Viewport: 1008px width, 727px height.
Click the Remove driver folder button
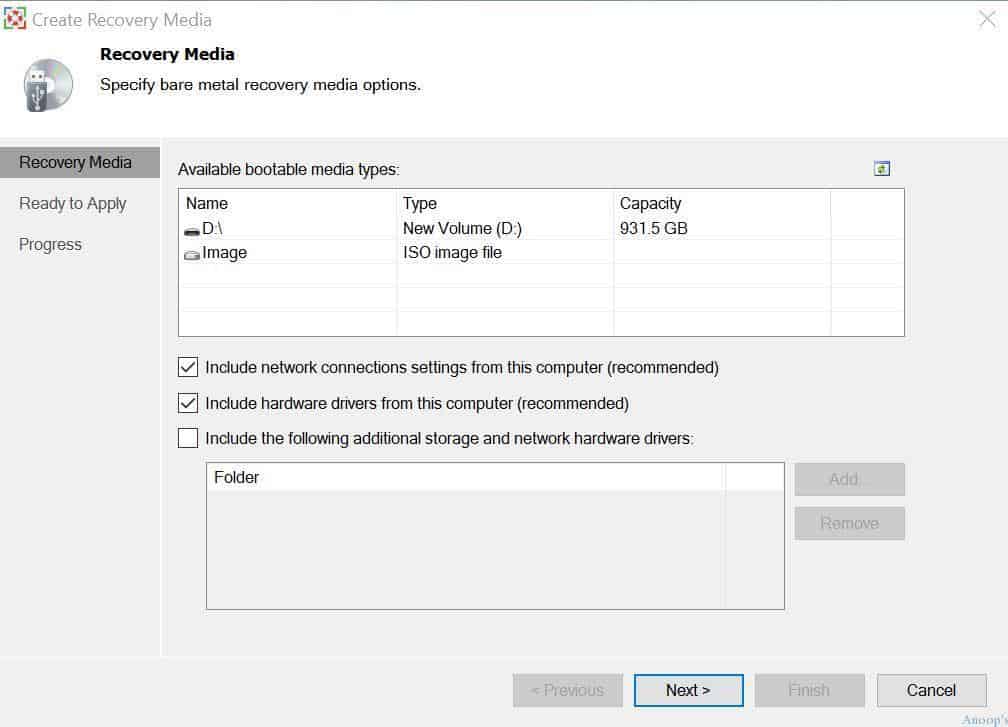[x=849, y=523]
